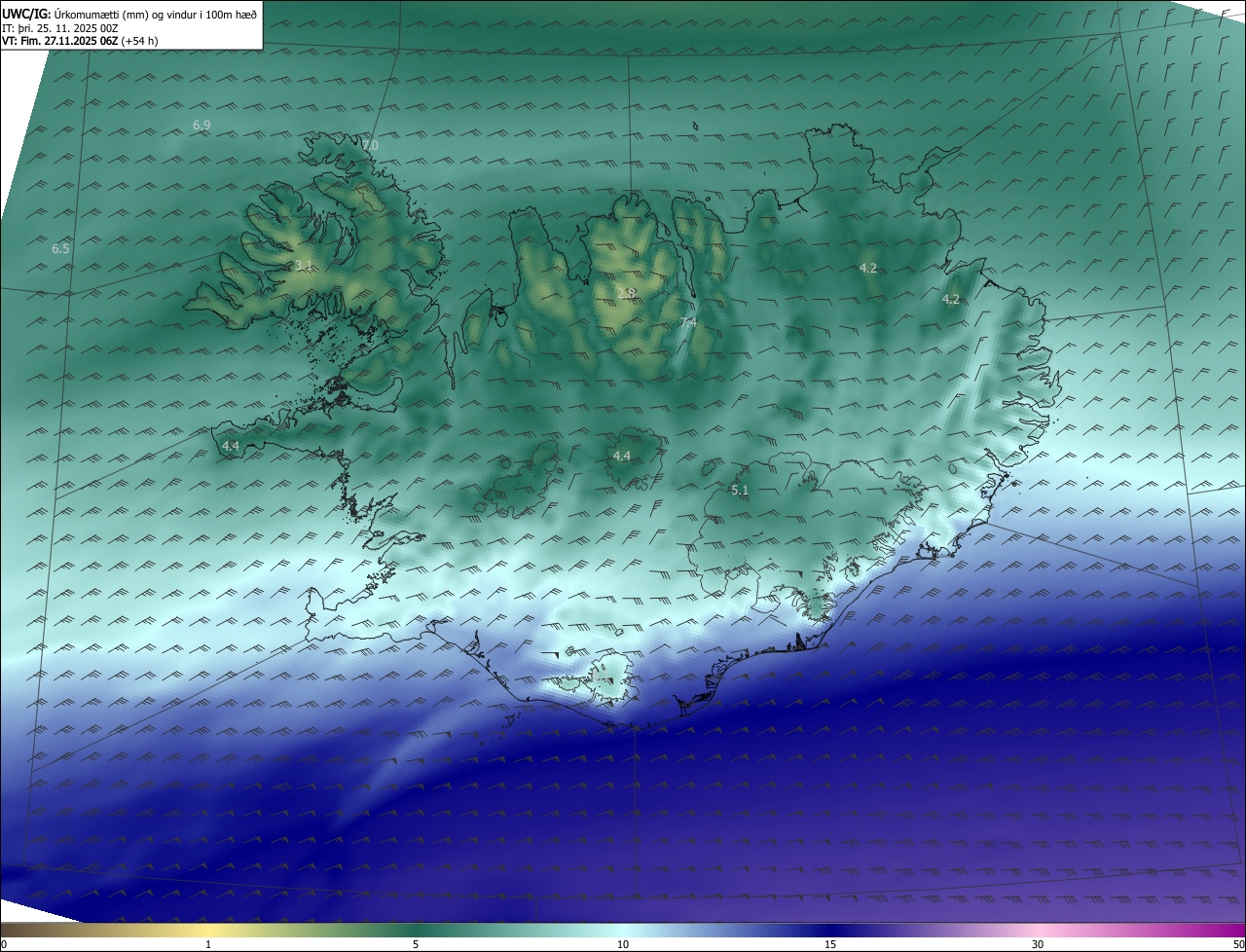Viewport: 1246px width, 952px height.
Task: Click the color scale tick labeled 50
Action: 1238,944
